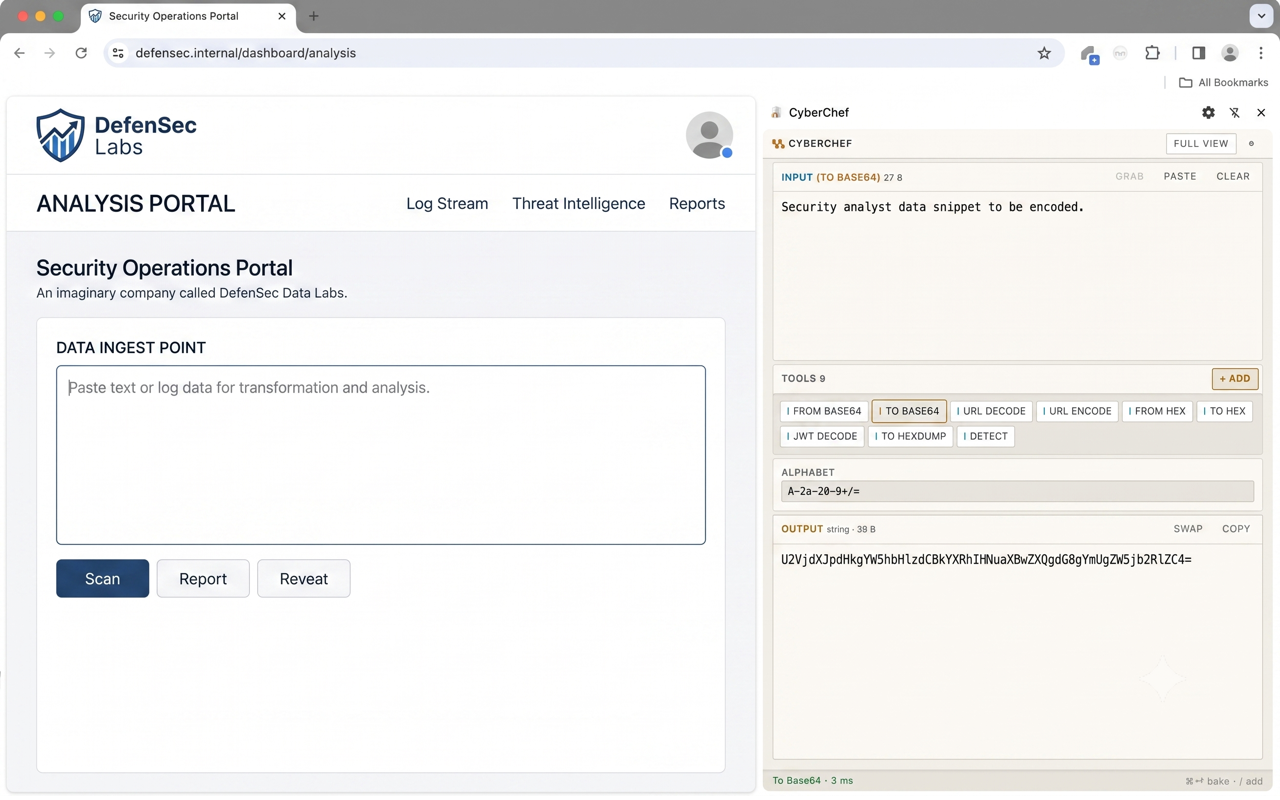1280x800 pixels.
Task: Click the Reveat button
Action: [x=304, y=579]
